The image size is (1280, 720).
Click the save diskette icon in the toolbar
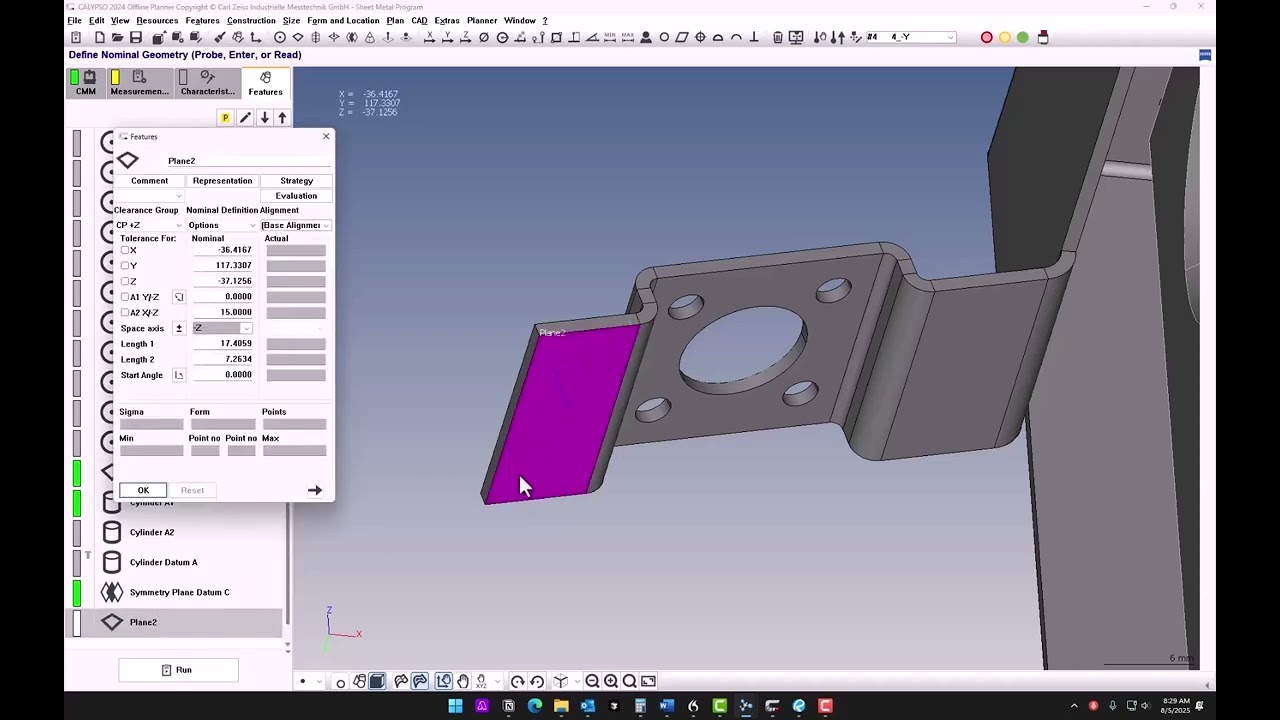(x=136, y=38)
